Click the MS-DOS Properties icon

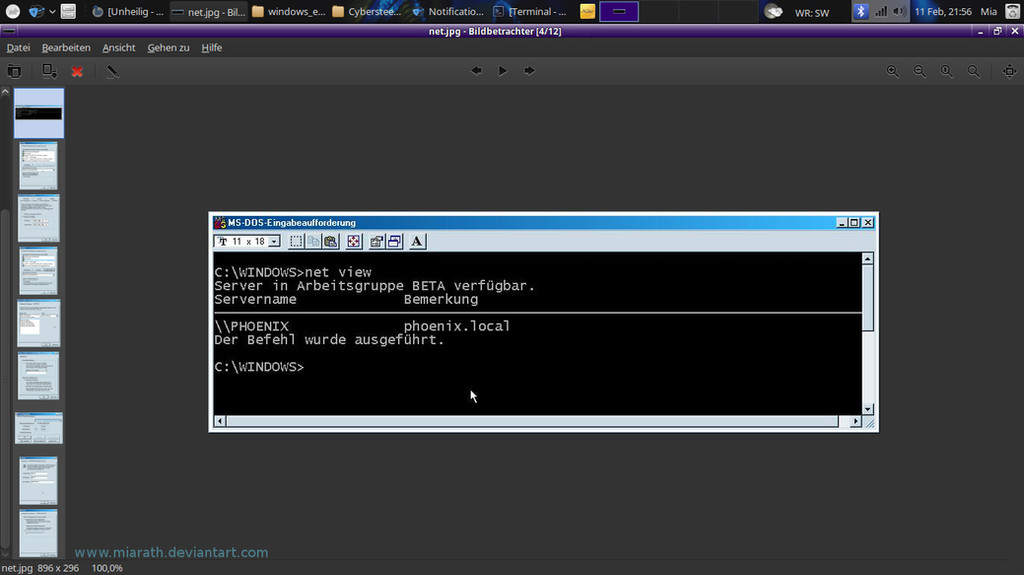click(376, 242)
